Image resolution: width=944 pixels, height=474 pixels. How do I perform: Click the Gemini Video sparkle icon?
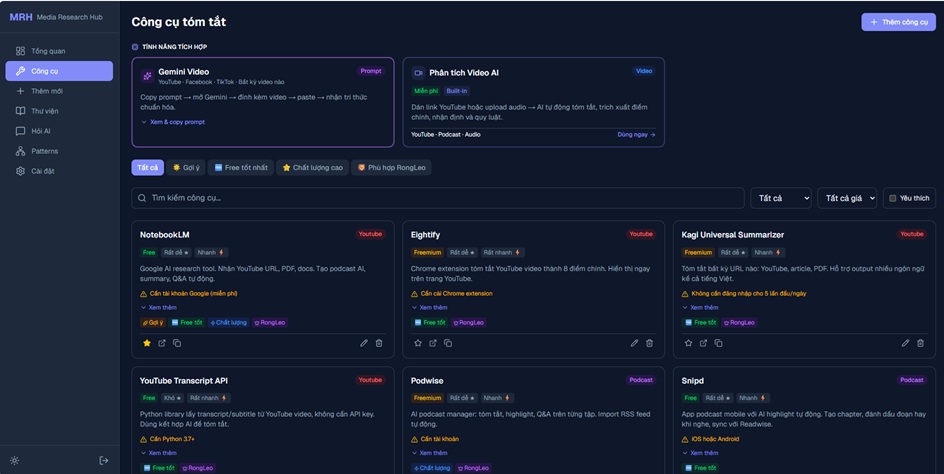click(x=147, y=76)
